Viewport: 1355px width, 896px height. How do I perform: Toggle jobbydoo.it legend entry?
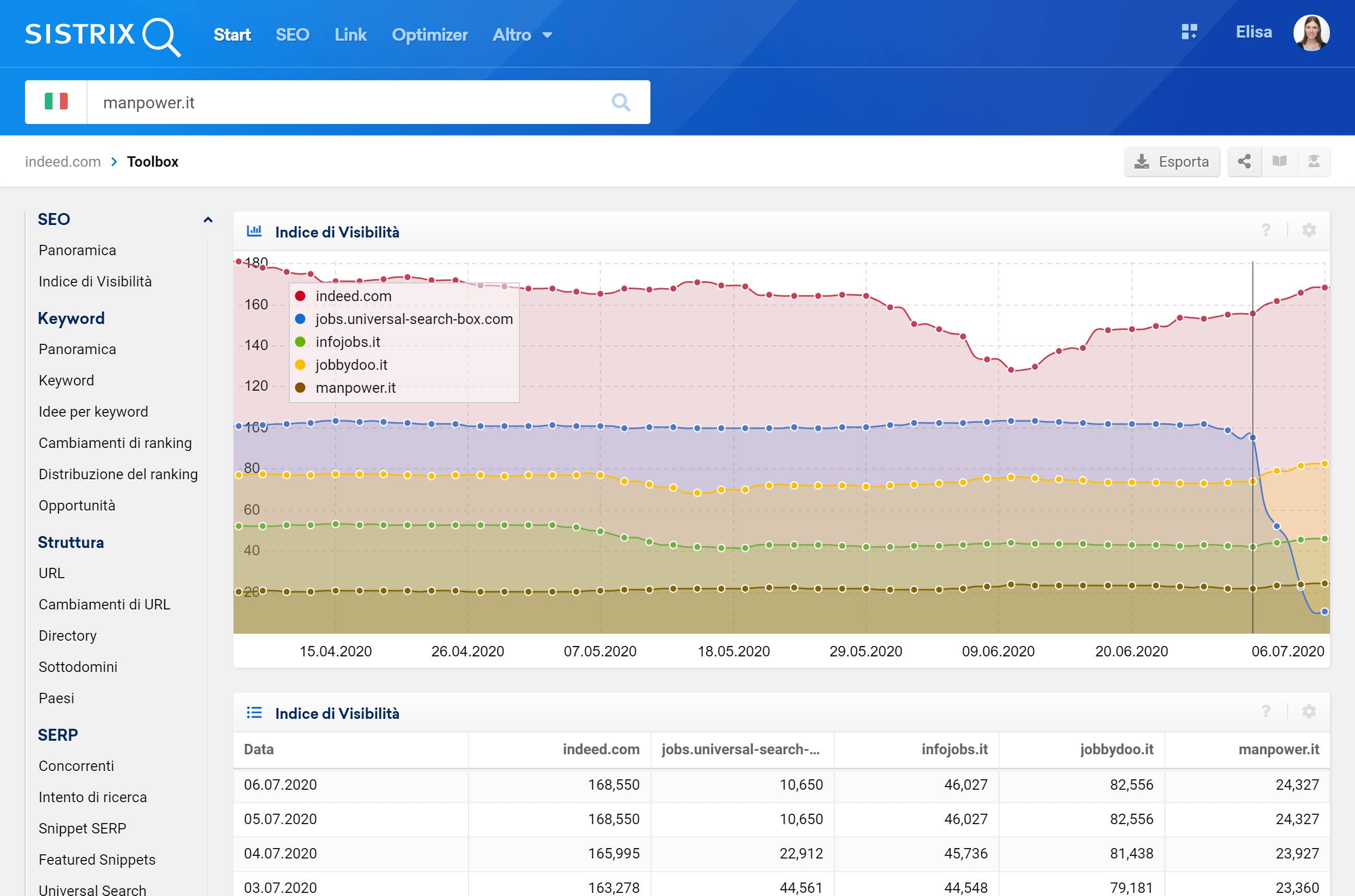coord(341,365)
